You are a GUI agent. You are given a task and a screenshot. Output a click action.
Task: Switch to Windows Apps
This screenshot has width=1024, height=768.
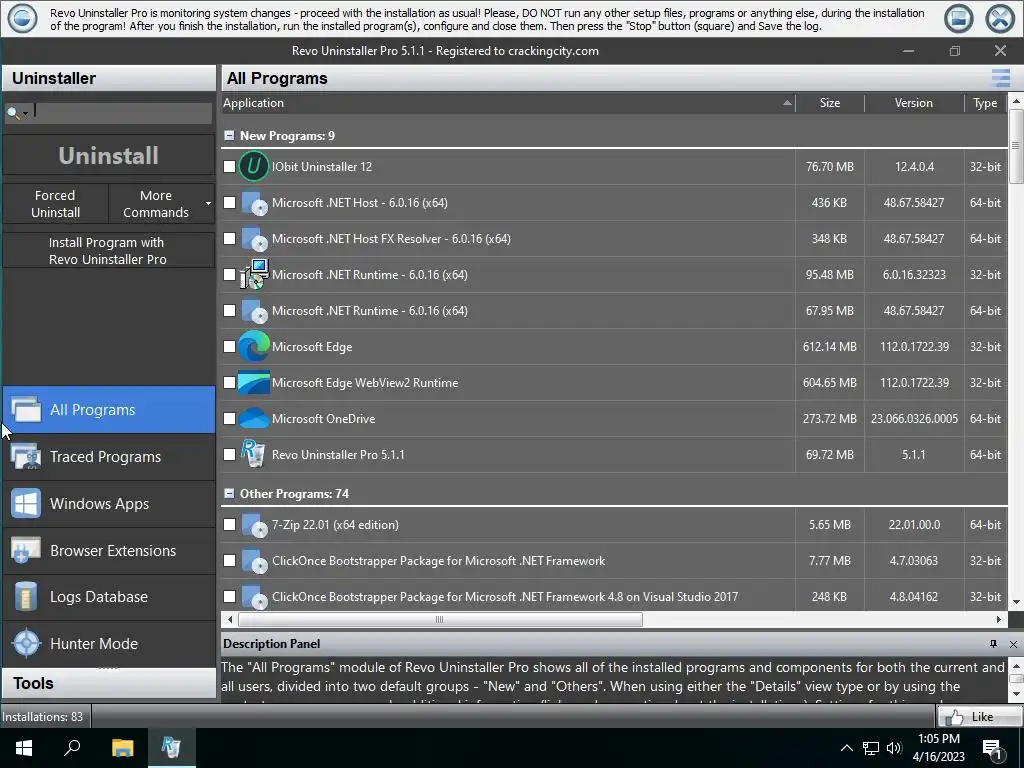(109, 504)
